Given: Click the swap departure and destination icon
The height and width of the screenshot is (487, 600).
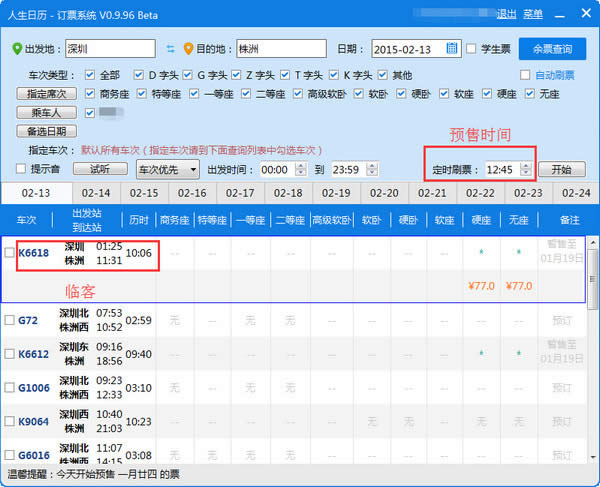Looking at the screenshot, I should coord(170,49).
